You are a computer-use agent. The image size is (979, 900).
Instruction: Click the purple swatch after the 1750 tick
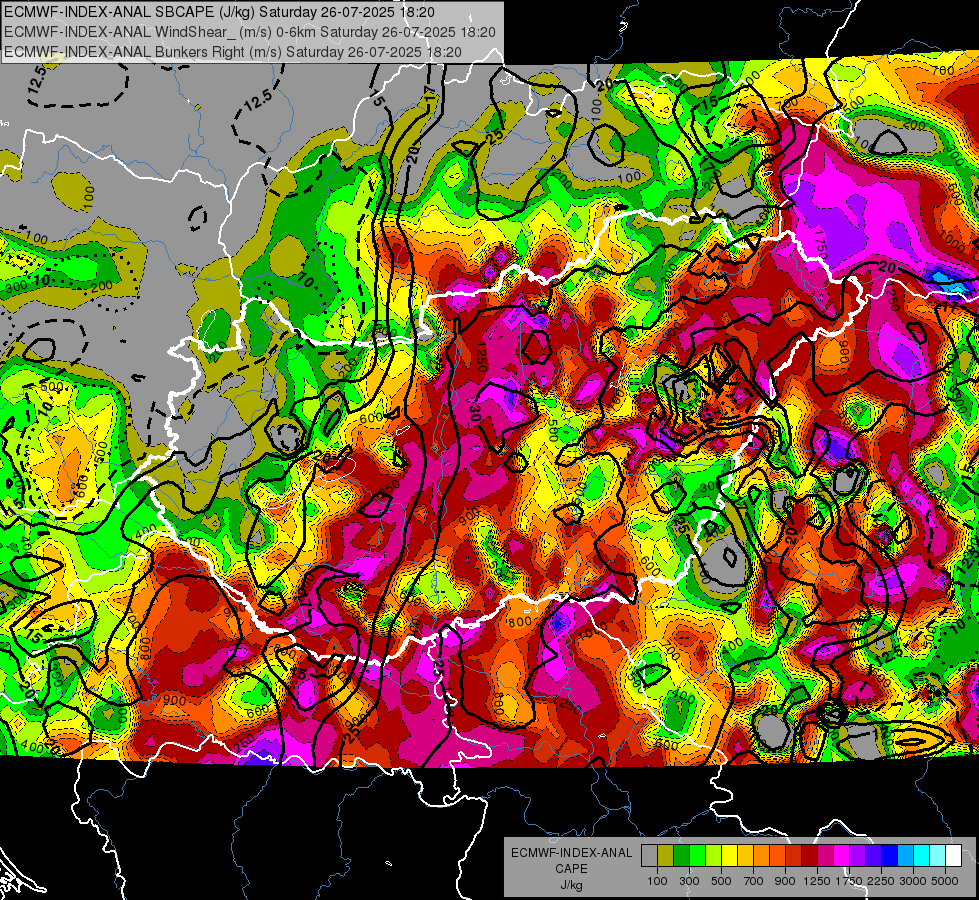[857, 856]
